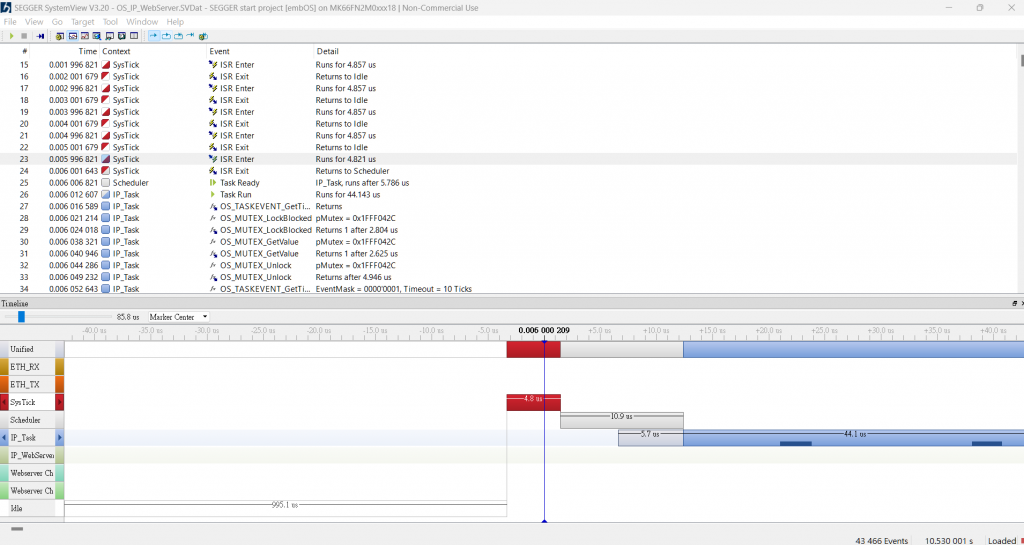Click the '10.530 001 s' status bar entry

949,540
